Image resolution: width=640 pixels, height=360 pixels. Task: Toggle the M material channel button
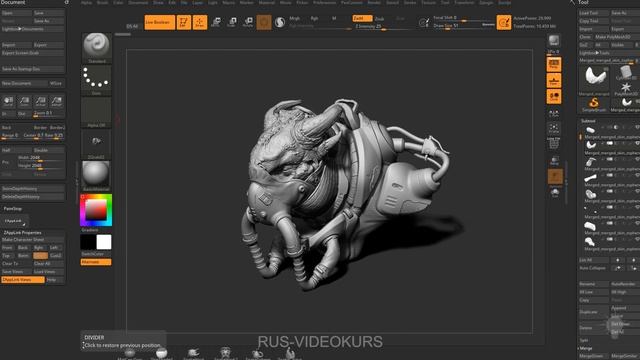(334, 18)
